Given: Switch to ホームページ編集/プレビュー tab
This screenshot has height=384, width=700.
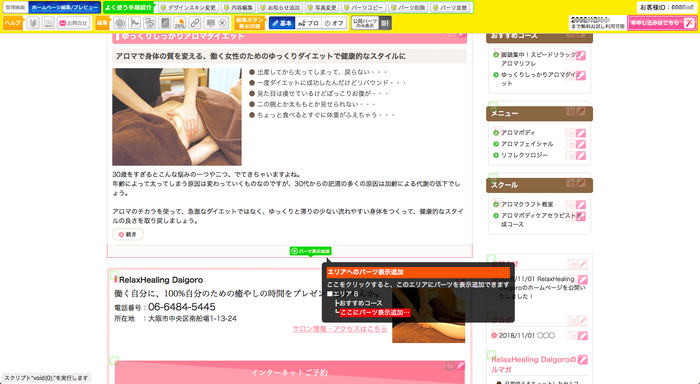Looking at the screenshot, I should tap(65, 8).
